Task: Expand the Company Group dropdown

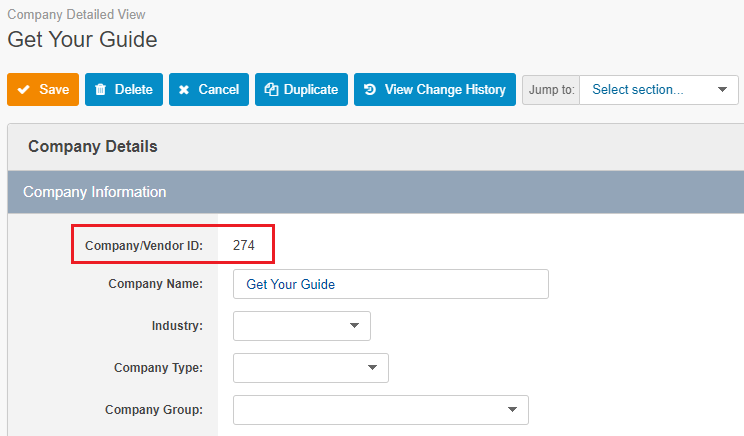Action: (381, 410)
